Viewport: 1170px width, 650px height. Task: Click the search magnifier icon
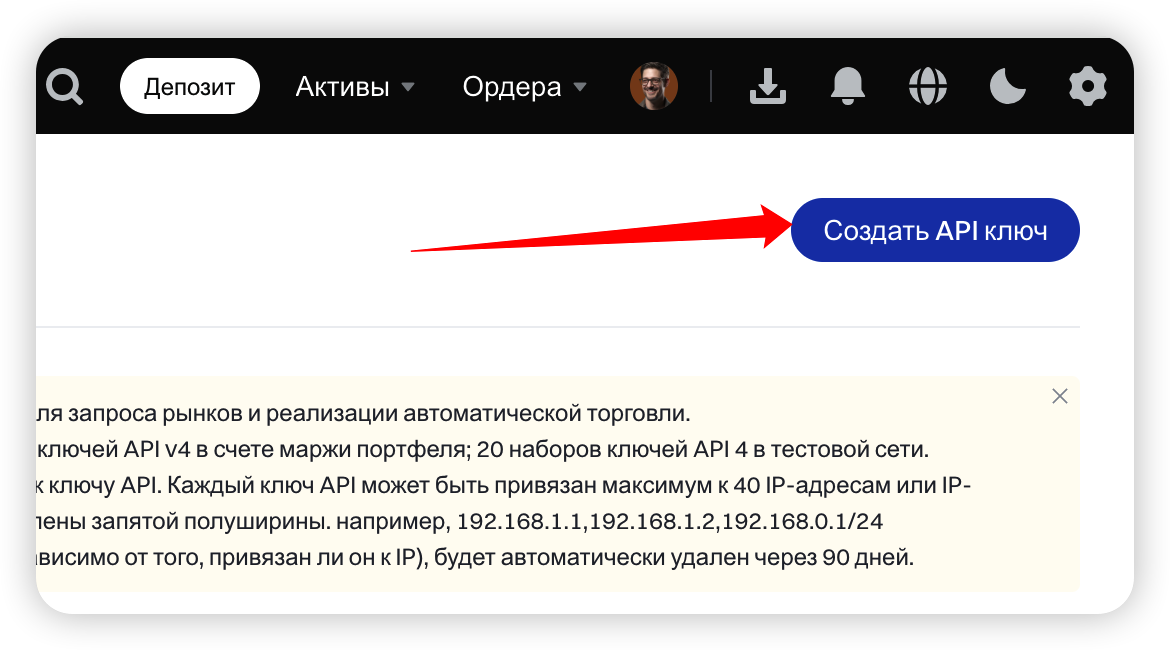65,87
